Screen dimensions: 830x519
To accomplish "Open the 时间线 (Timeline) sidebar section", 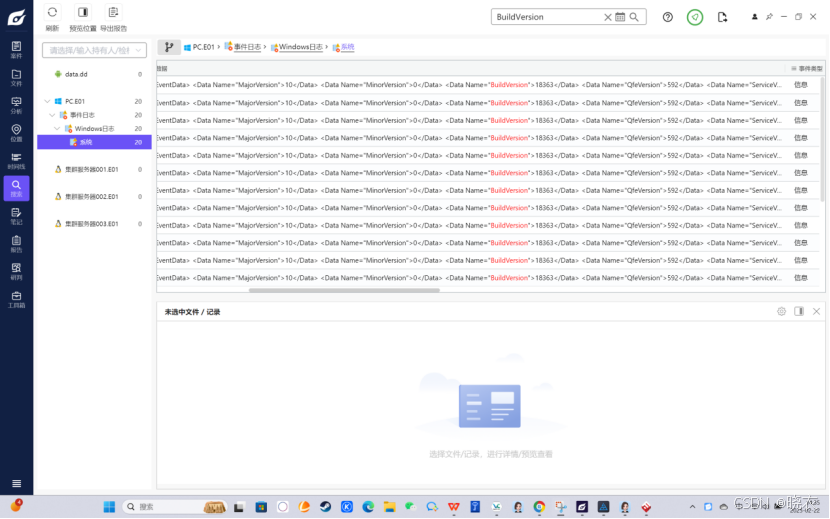I will point(16,160).
